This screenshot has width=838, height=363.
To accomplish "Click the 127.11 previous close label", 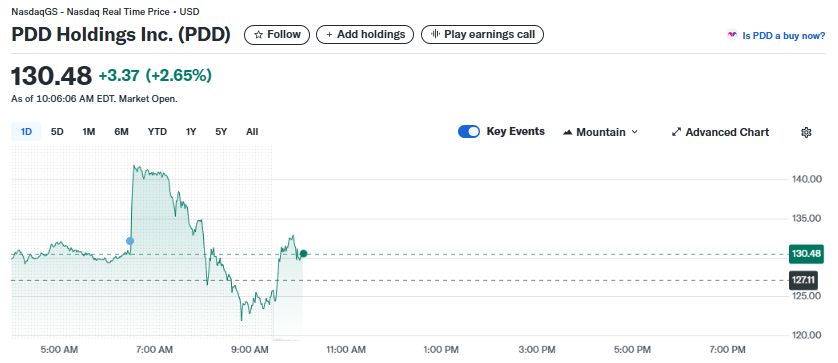I will point(803,280).
